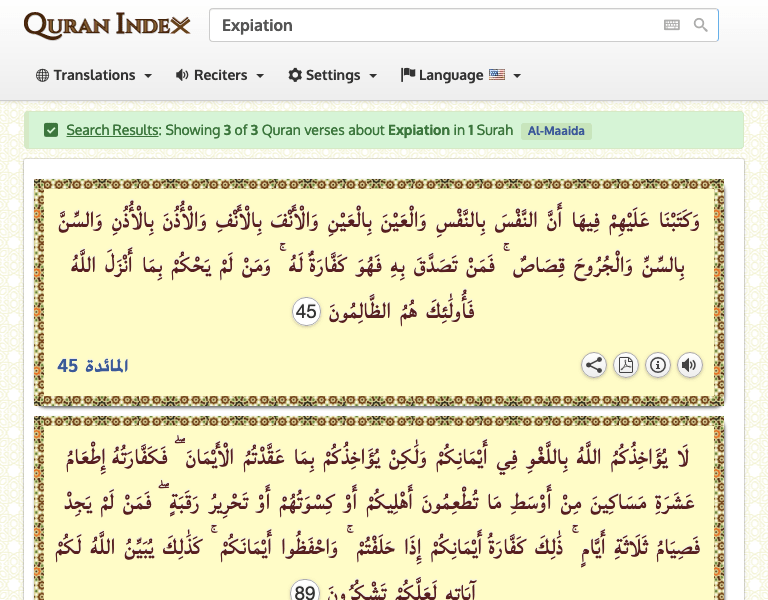Open the virtual keyboard icon
The height and width of the screenshot is (600, 768).
[672, 25]
